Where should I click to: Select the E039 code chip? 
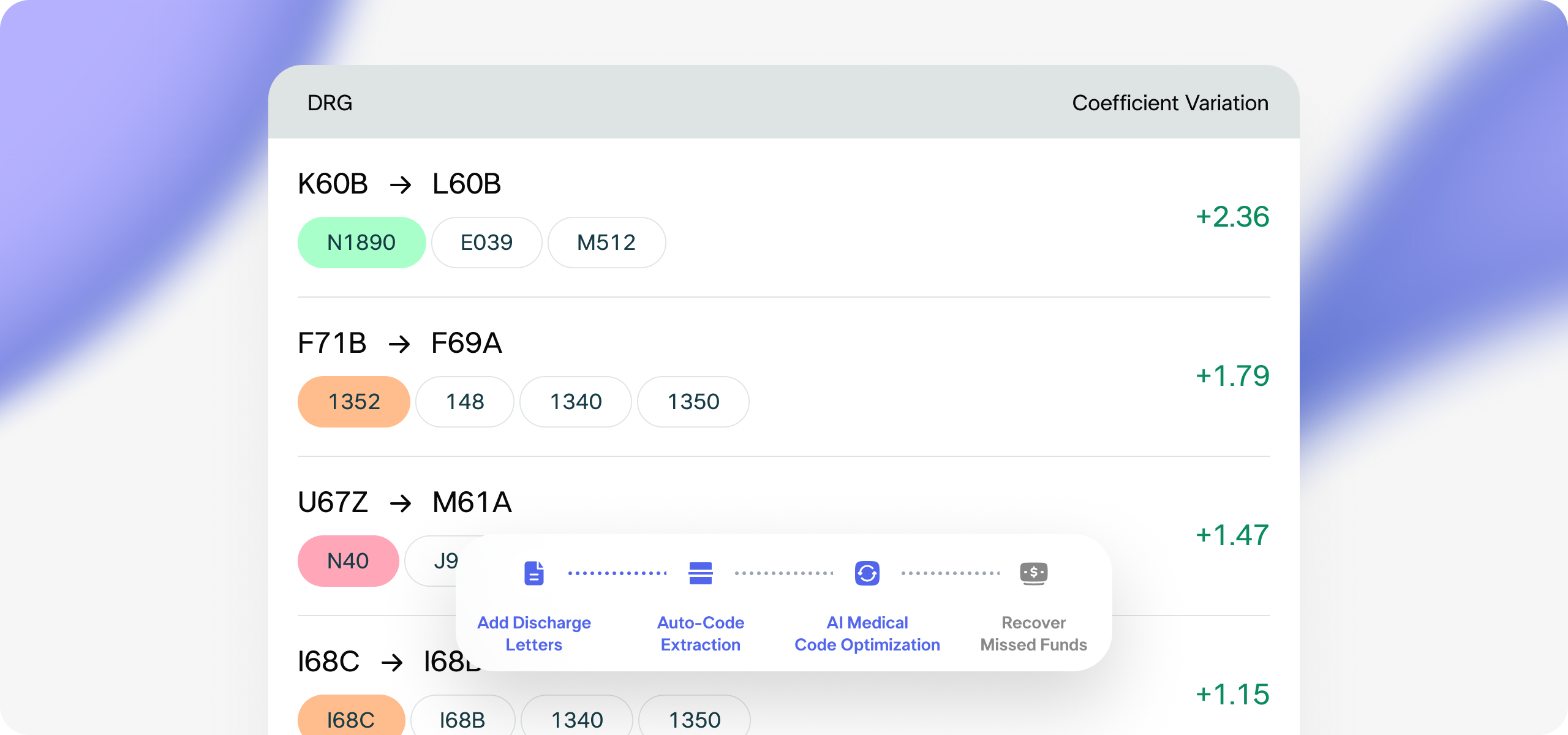[486, 243]
